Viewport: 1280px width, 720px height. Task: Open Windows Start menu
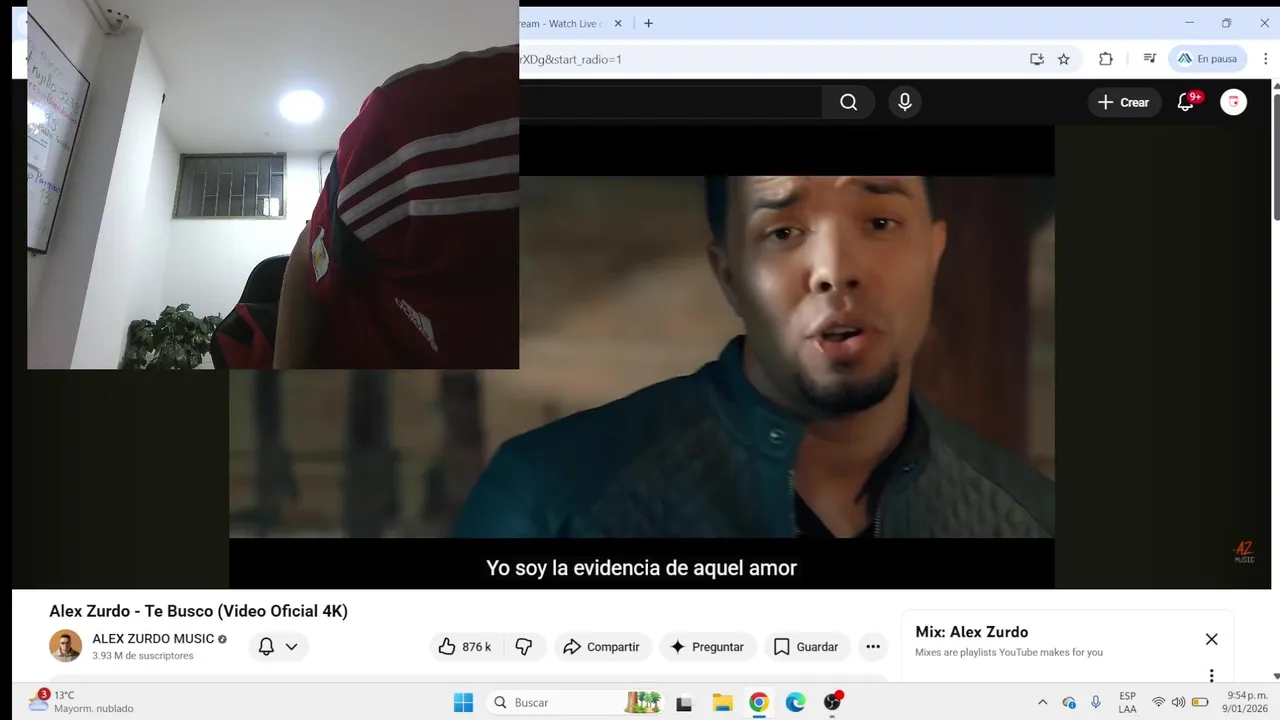463,703
